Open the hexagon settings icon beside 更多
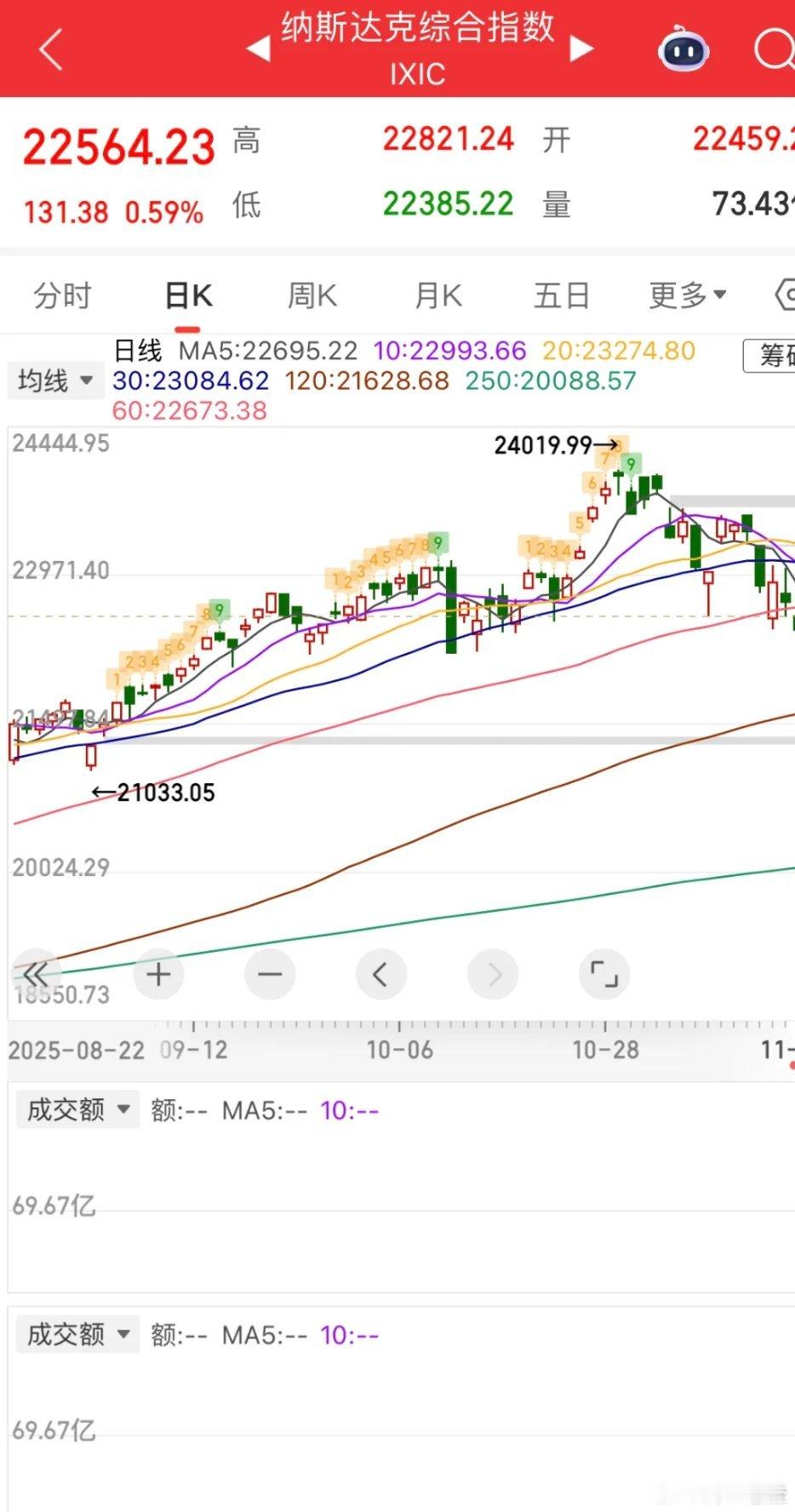795x1512 pixels. coord(785,295)
